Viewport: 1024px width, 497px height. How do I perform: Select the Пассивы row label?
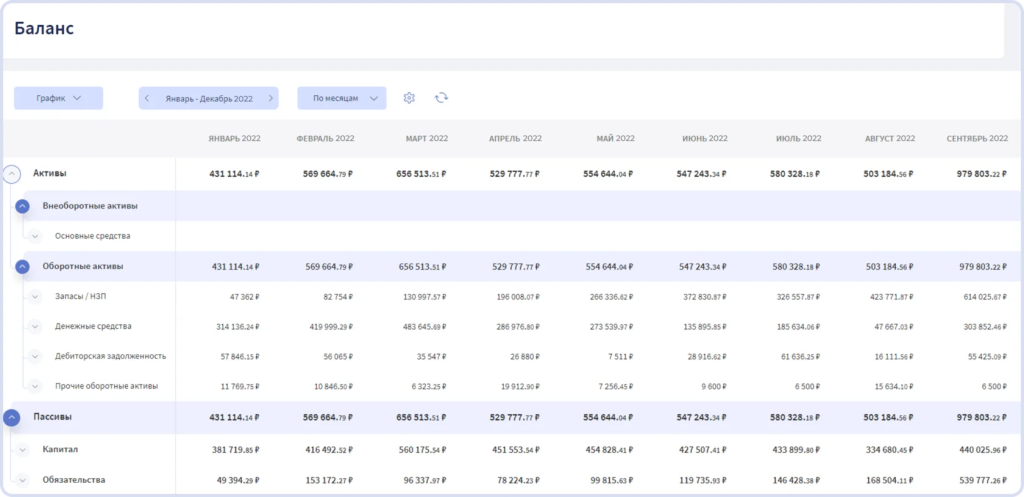(52, 417)
